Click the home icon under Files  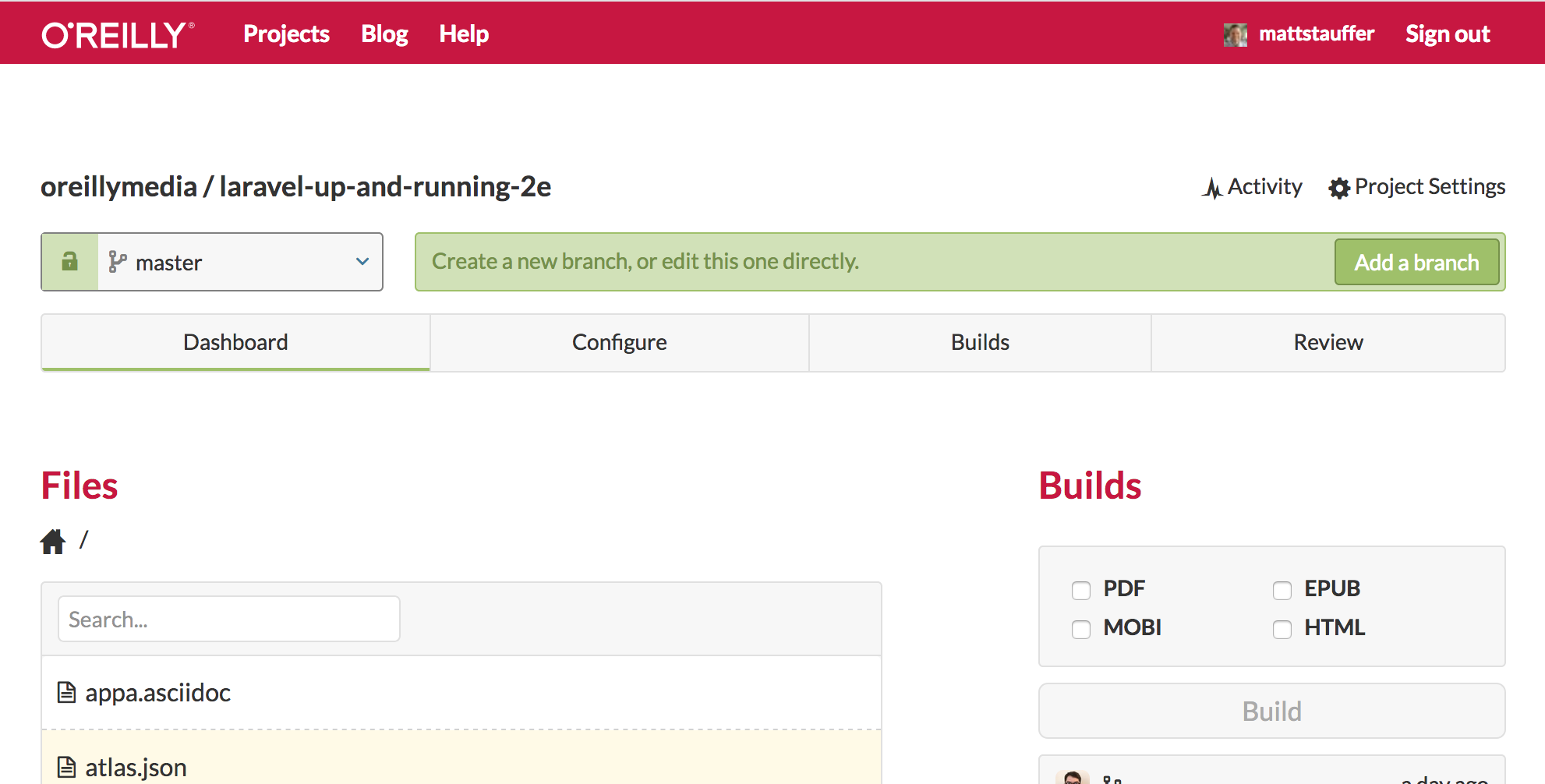[x=53, y=541]
